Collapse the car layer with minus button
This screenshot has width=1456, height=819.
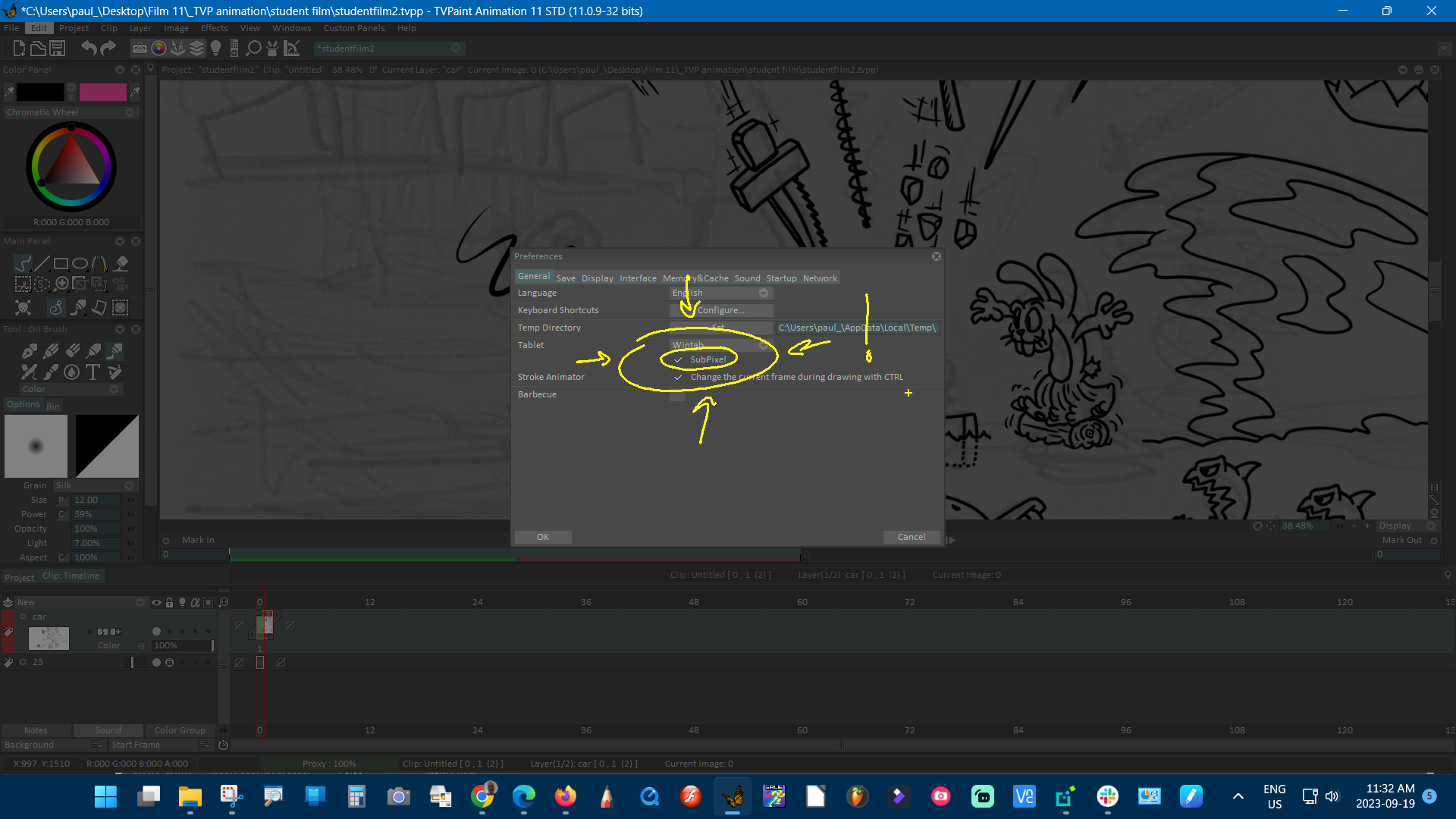point(23,617)
